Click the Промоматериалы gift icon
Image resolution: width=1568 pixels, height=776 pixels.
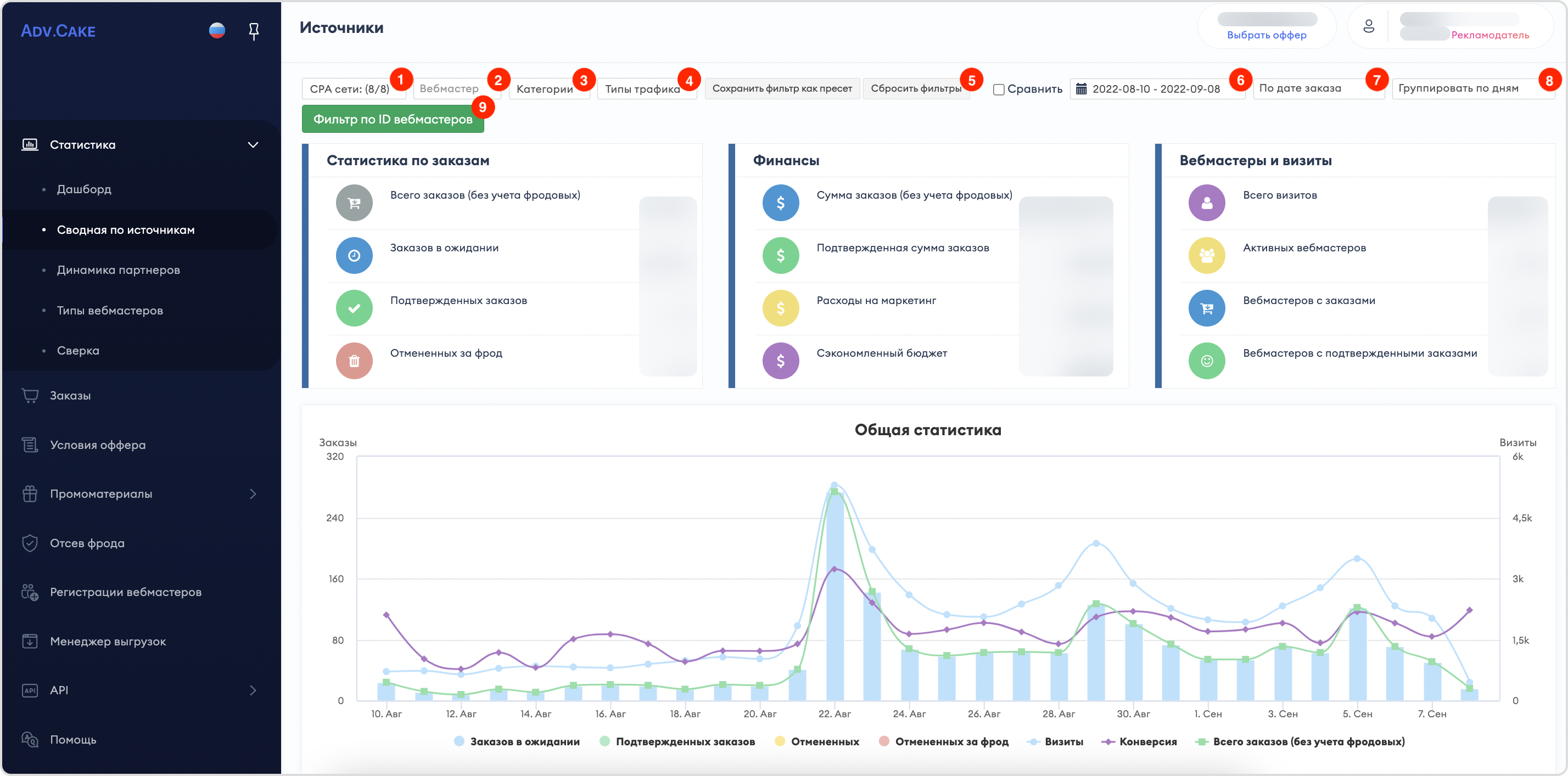tap(30, 493)
